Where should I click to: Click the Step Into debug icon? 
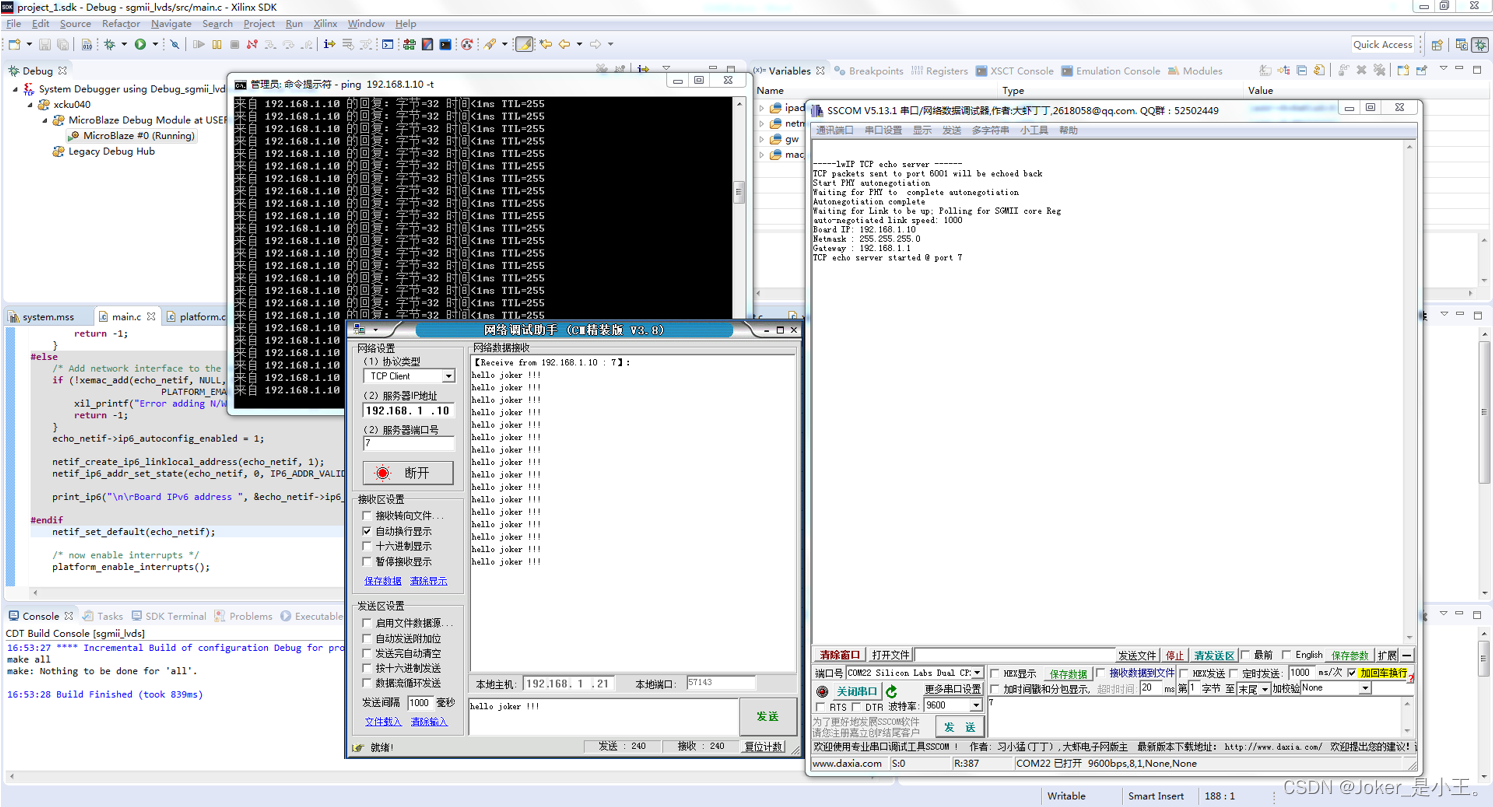tap(268, 44)
